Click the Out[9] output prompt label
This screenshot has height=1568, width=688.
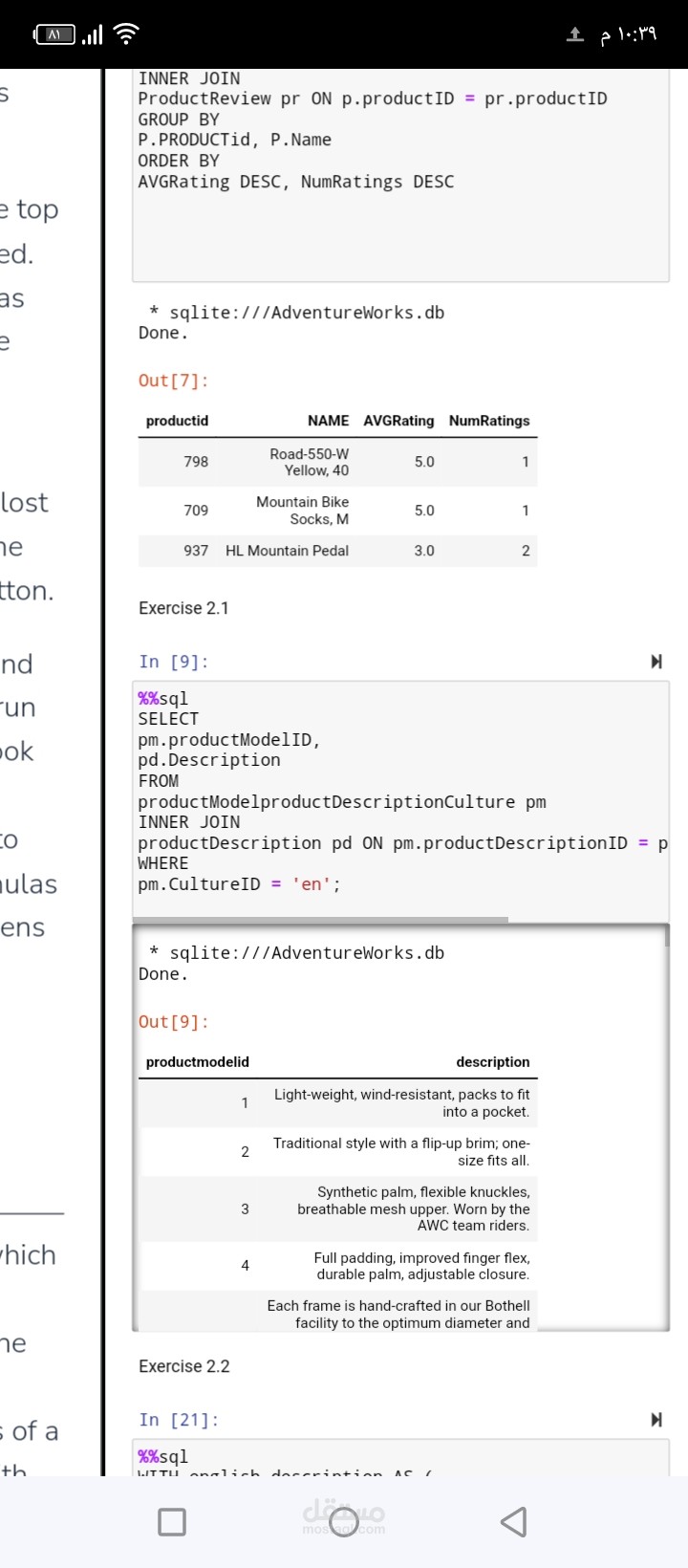tap(173, 1022)
